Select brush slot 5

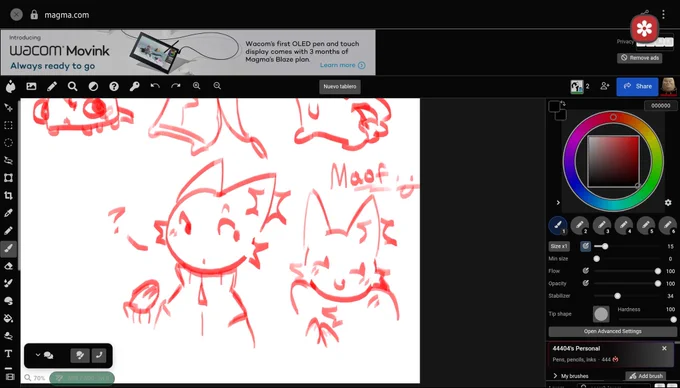click(x=646, y=225)
